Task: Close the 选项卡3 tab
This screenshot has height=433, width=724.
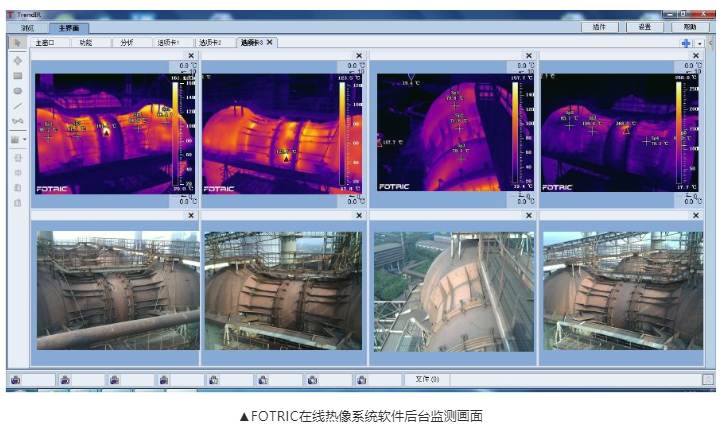Action: (270, 43)
